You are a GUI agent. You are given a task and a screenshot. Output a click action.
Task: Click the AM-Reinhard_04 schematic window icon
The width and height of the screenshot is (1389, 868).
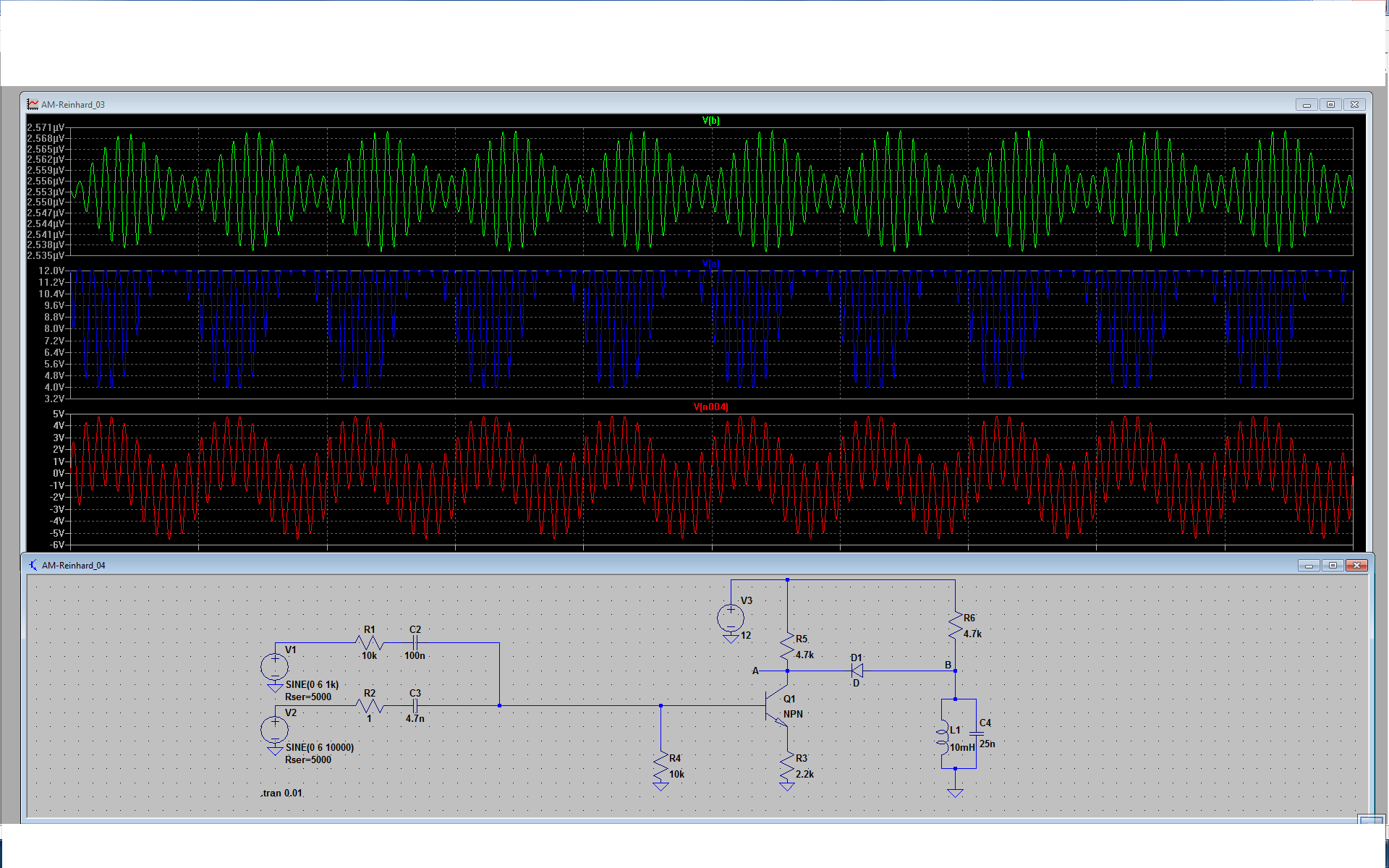[x=33, y=565]
